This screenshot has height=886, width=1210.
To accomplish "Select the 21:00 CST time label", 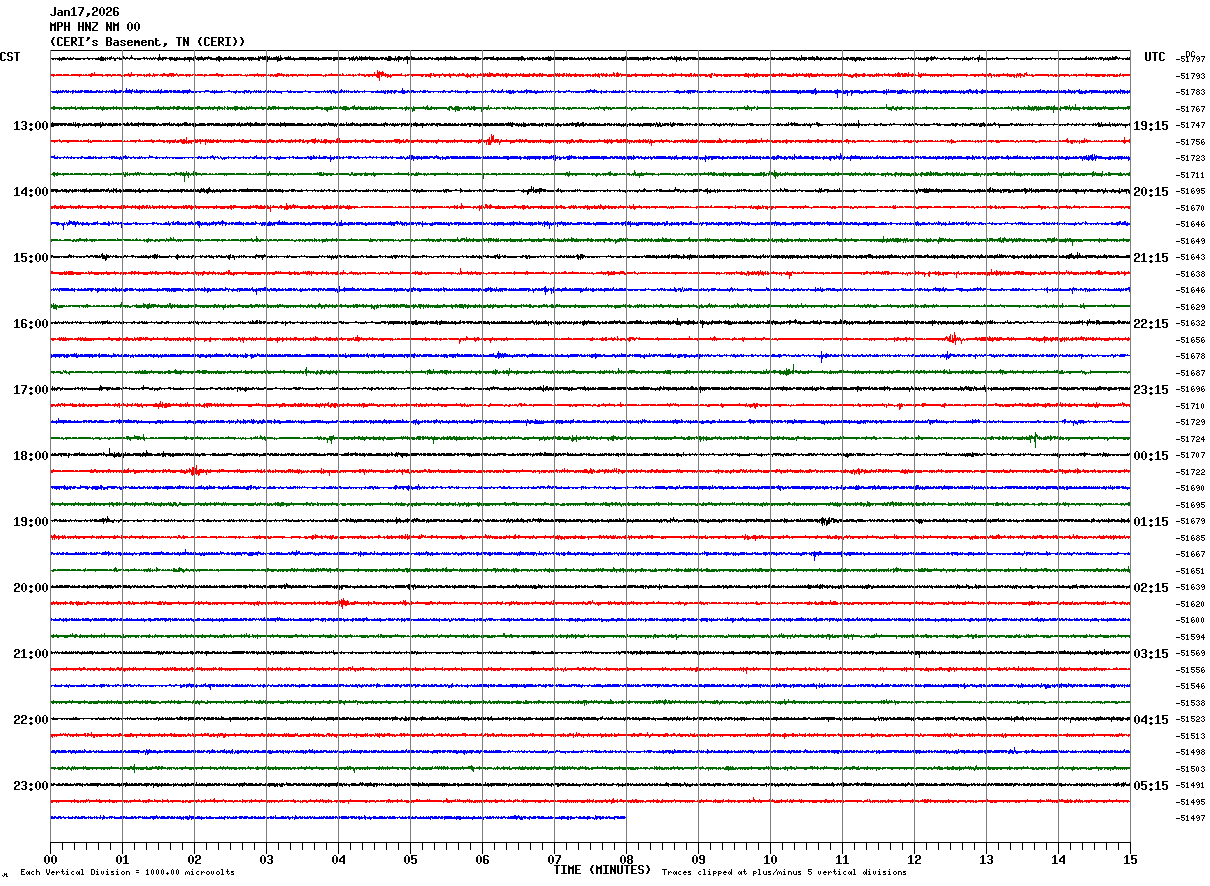I will [30, 654].
